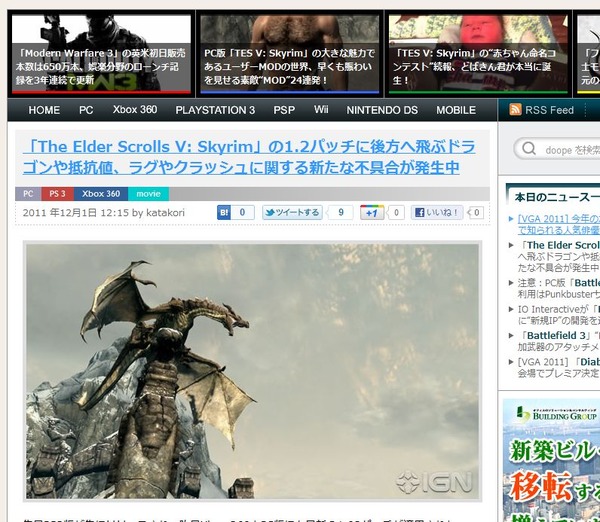Open the Battlefield 3 weapon attachment item
600x522 pixels.
pos(558,341)
